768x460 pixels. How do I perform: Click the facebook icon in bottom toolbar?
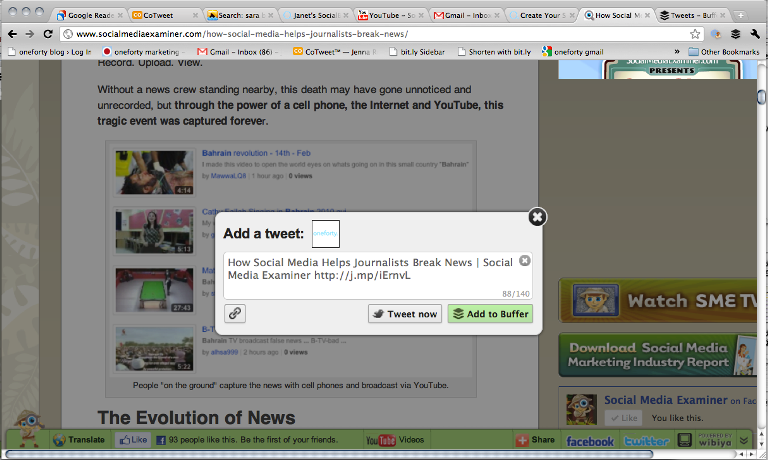pos(590,441)
